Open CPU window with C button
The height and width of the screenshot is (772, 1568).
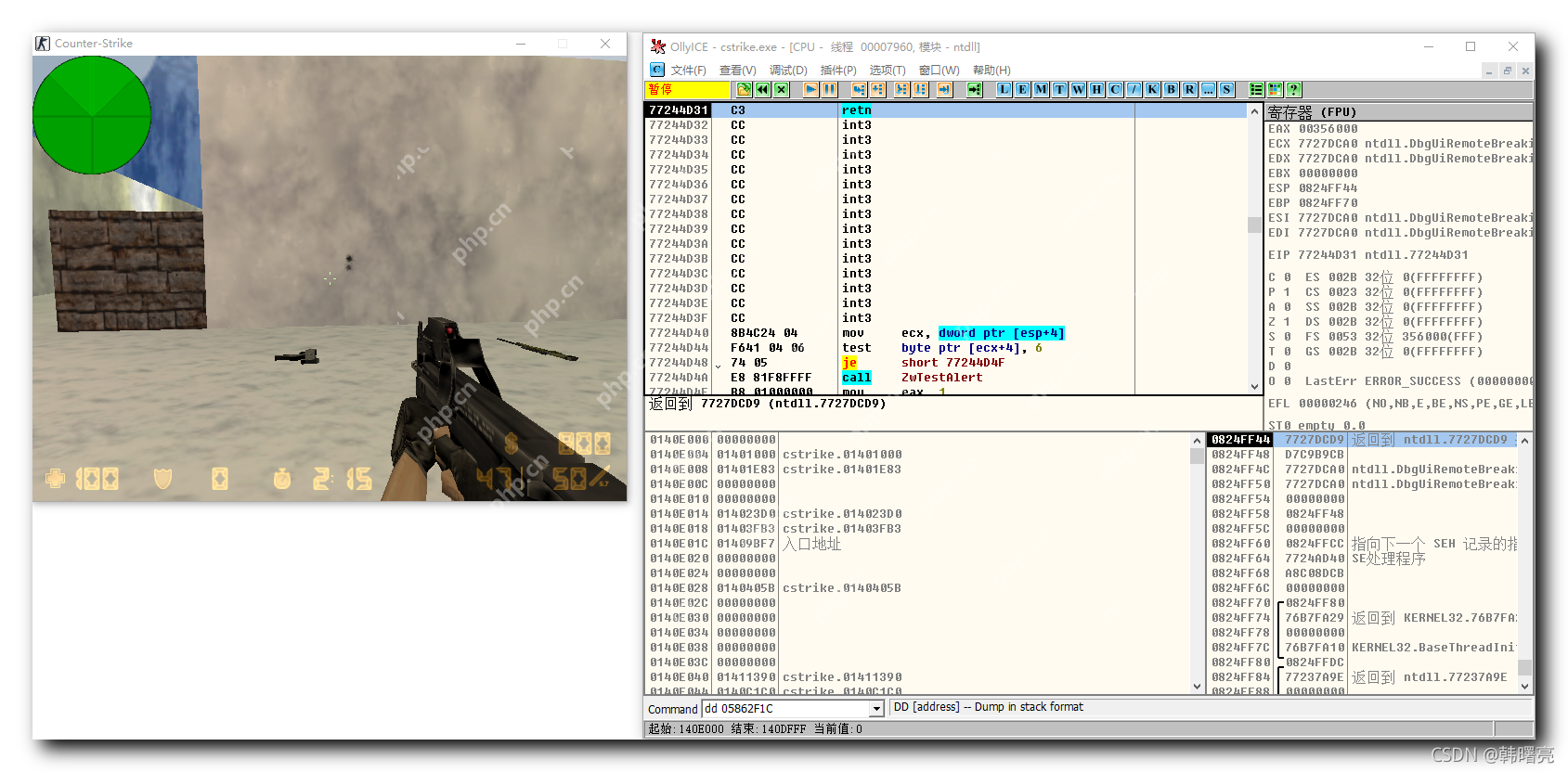click(1116, 89)
